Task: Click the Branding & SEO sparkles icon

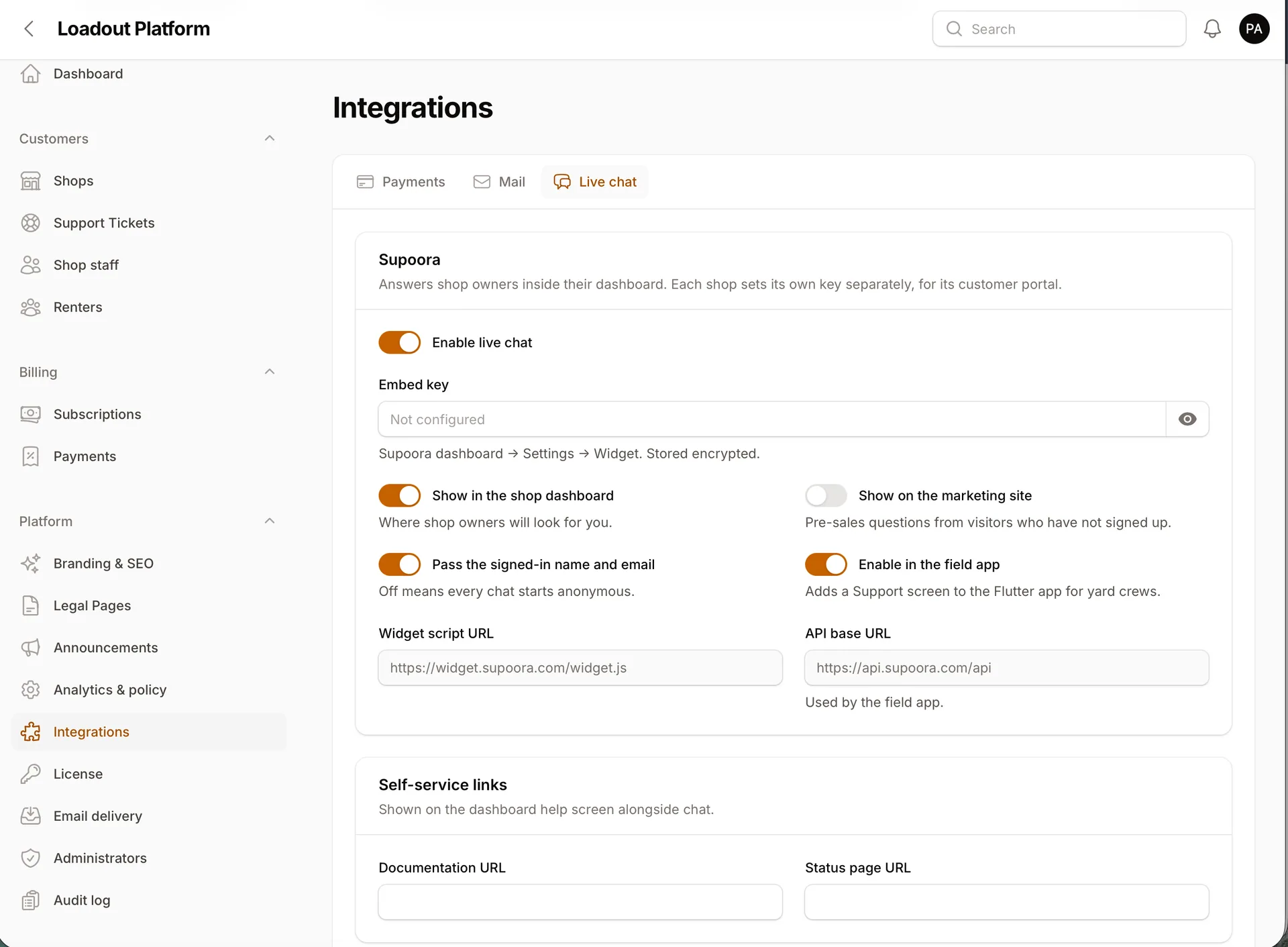Action: (30, 564)
